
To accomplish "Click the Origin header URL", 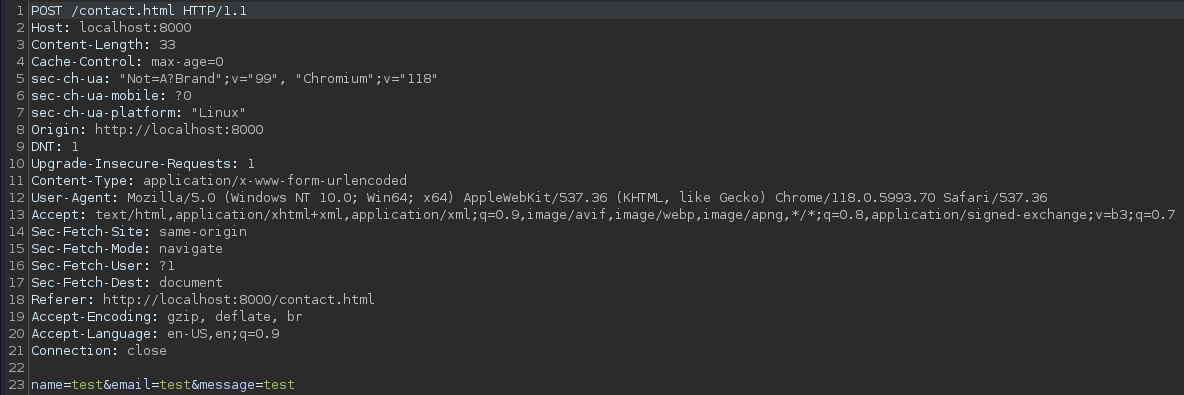I will (x=179, y=130).
